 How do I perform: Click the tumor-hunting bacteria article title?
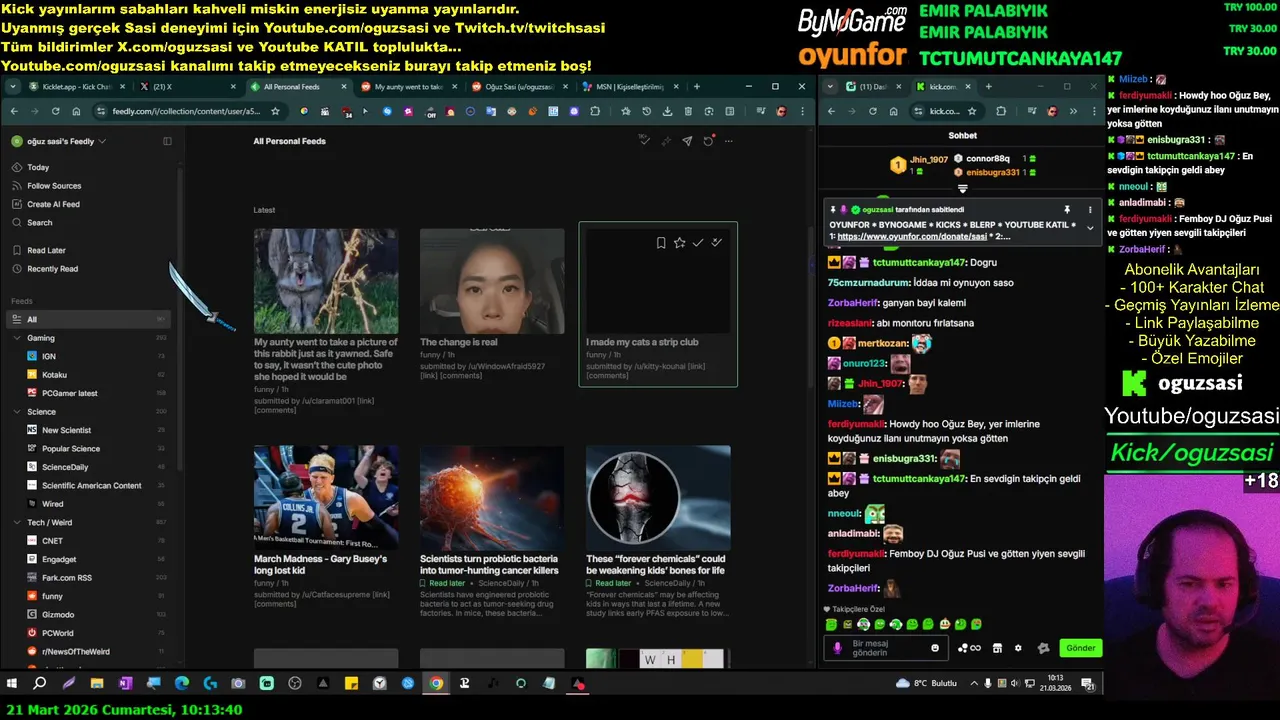(489, 565)
